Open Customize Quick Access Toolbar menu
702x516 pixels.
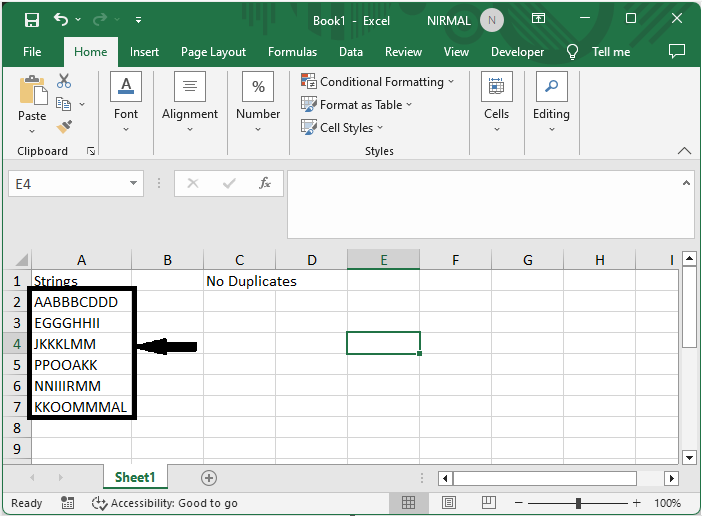point(138,20)
